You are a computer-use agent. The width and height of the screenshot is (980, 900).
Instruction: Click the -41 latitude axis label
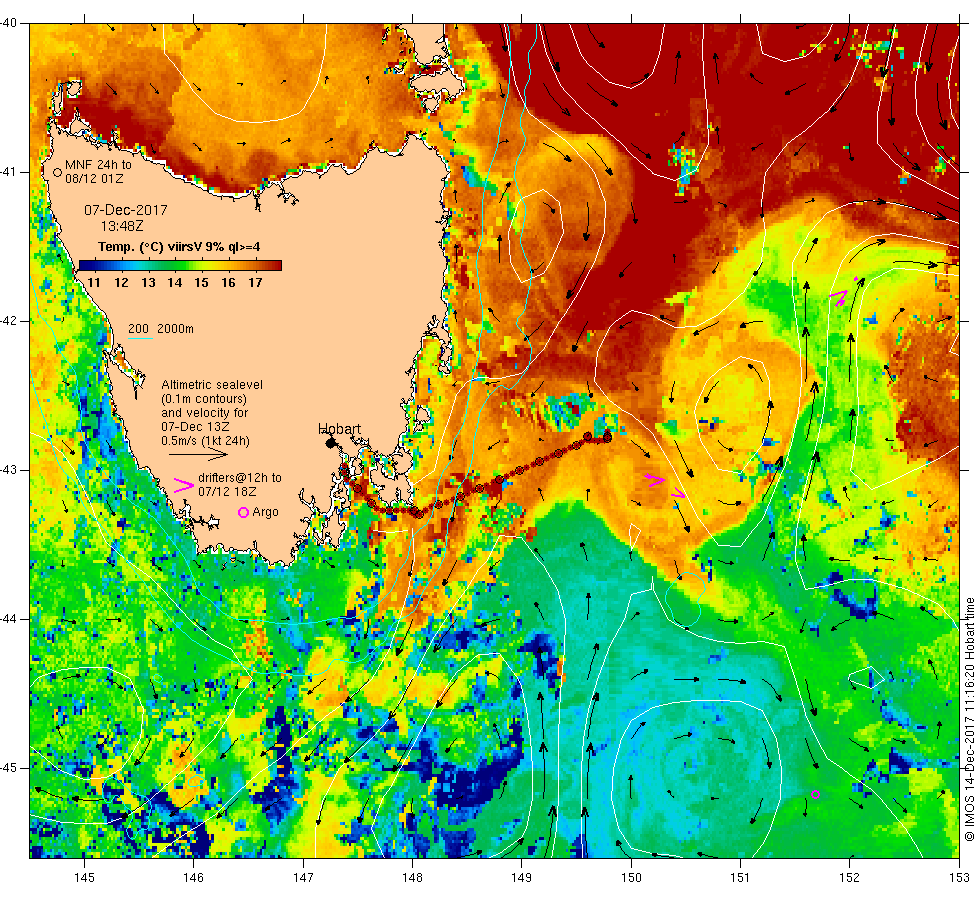(9, 172)
